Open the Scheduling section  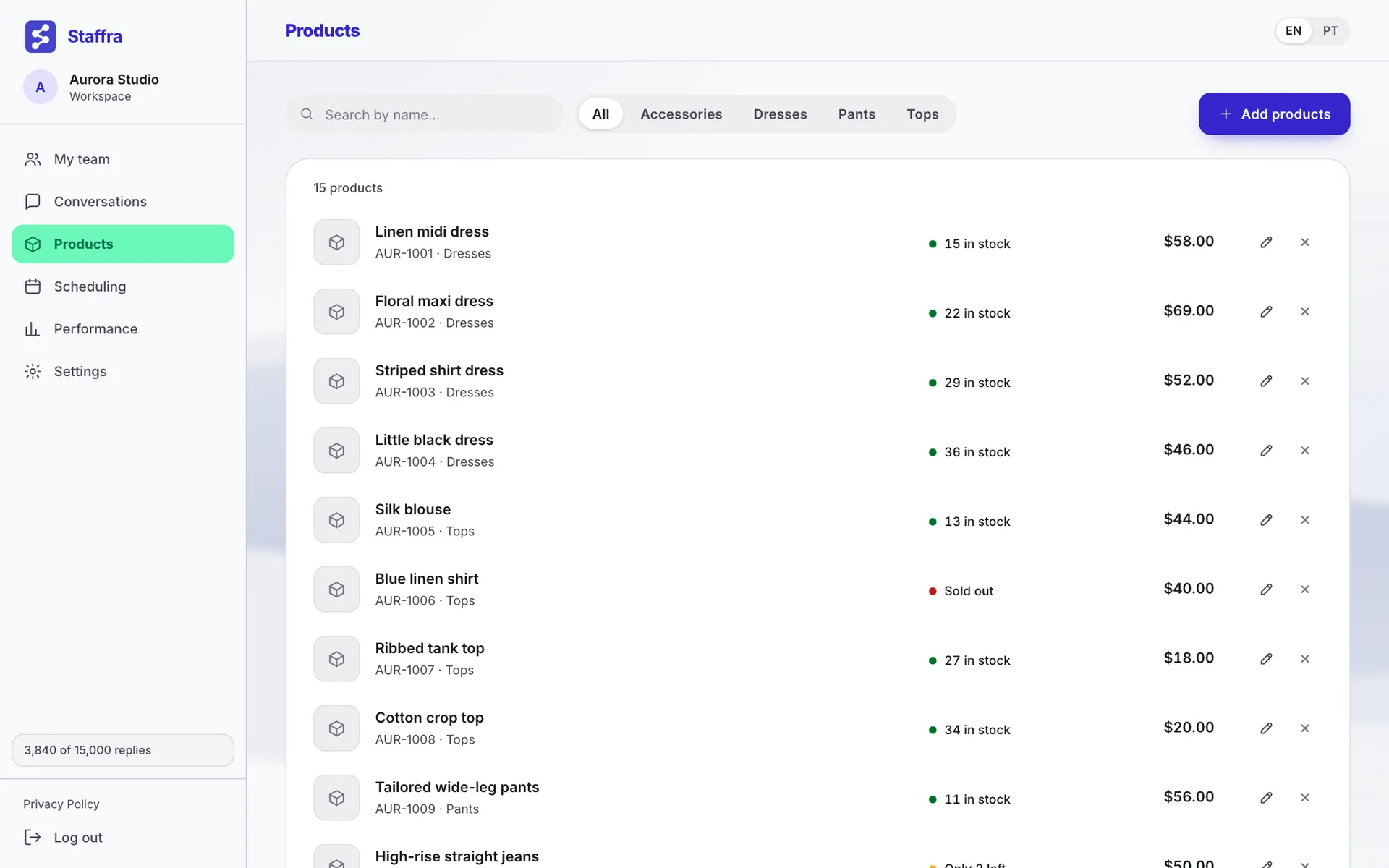tap(123, 286)
